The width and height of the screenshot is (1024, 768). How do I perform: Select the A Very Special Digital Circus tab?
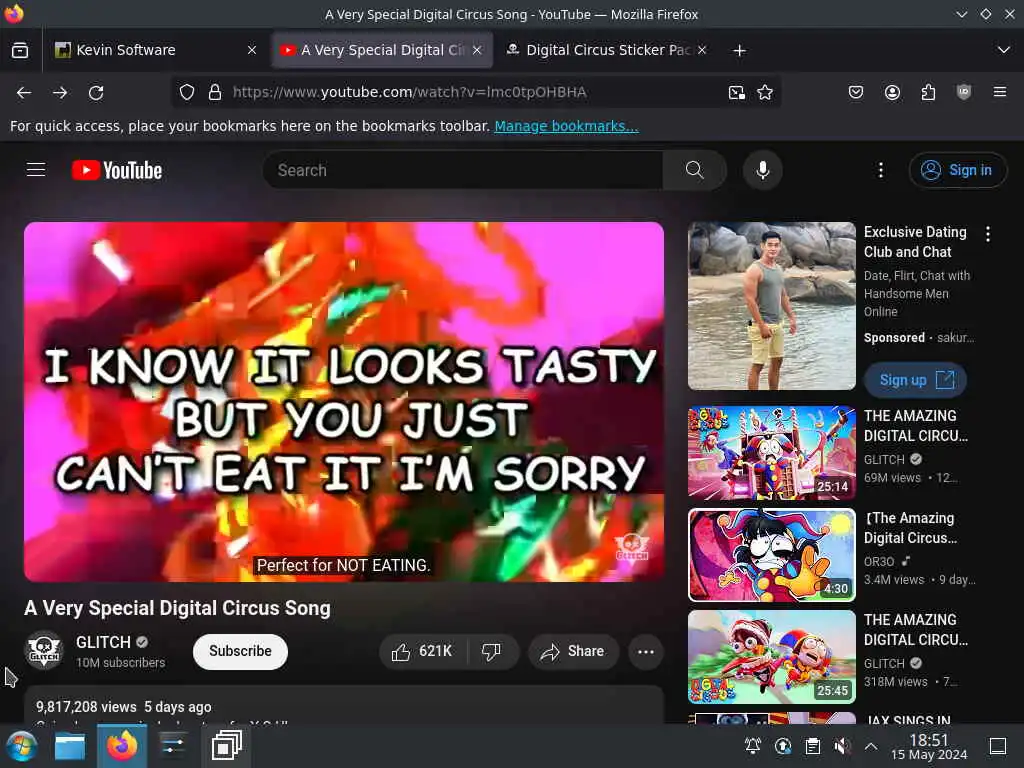381,50
